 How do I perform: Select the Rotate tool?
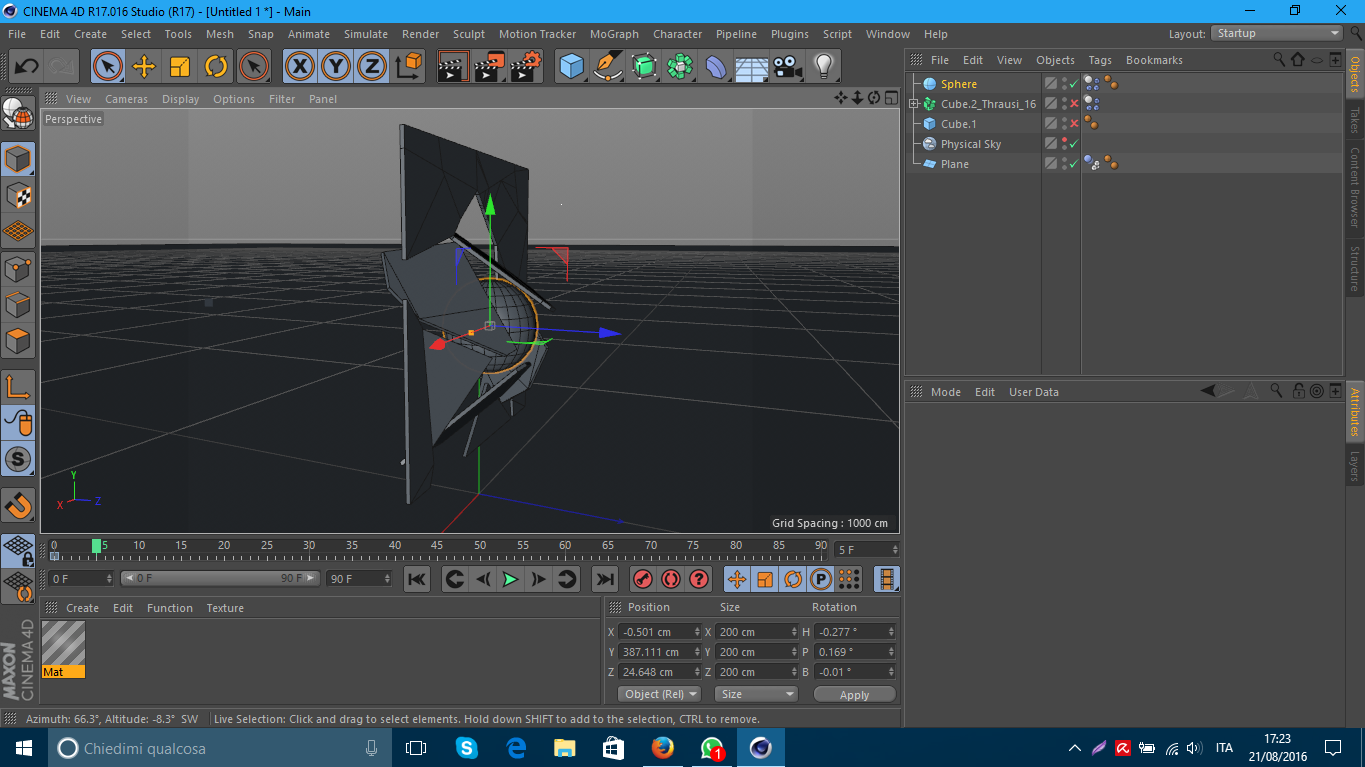[x=216, y=67]
